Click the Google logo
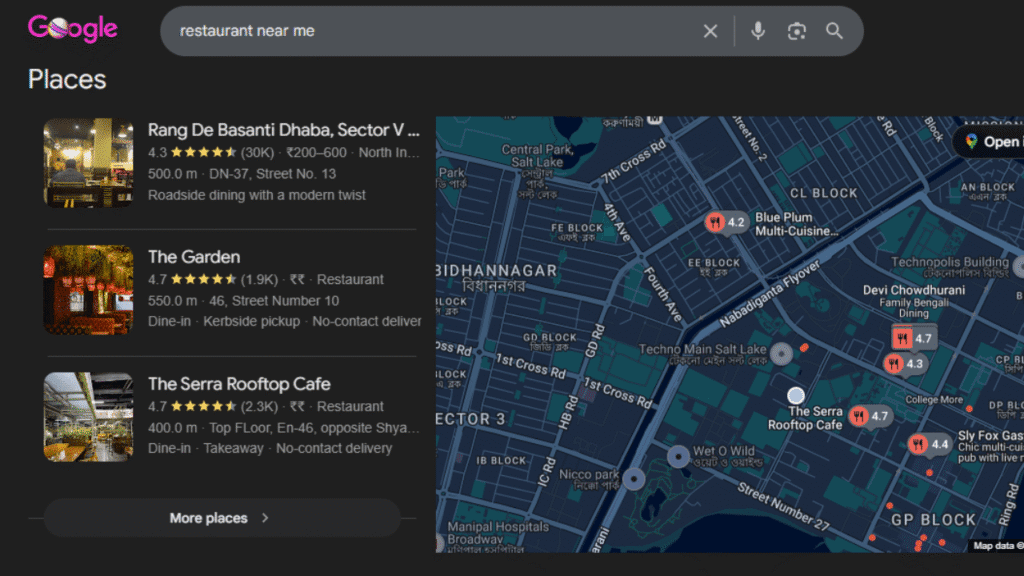This screenshot has width=1024, height=576. (72, 28)
